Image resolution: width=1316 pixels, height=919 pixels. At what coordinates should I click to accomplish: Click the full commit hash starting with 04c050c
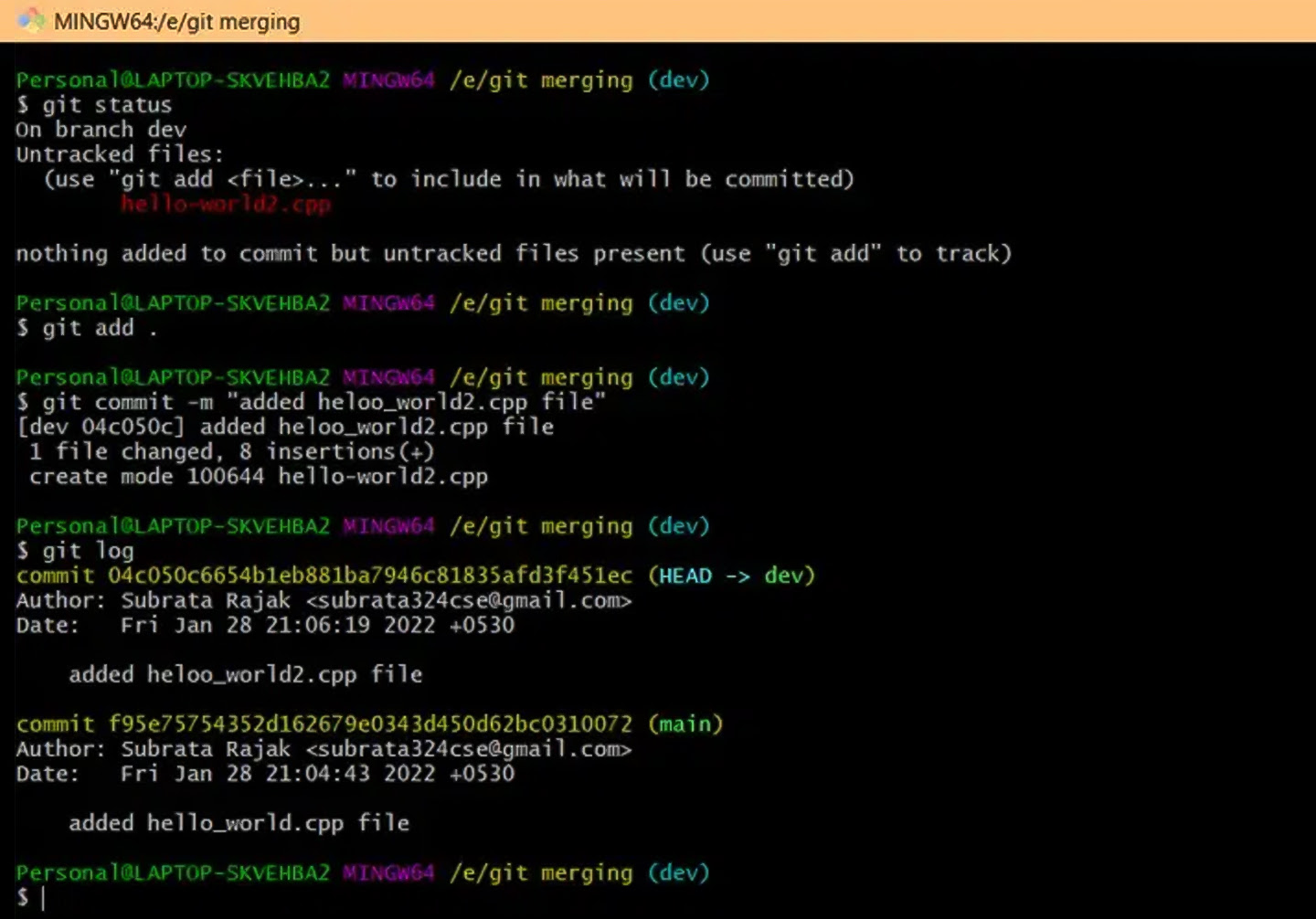point(369,576)
